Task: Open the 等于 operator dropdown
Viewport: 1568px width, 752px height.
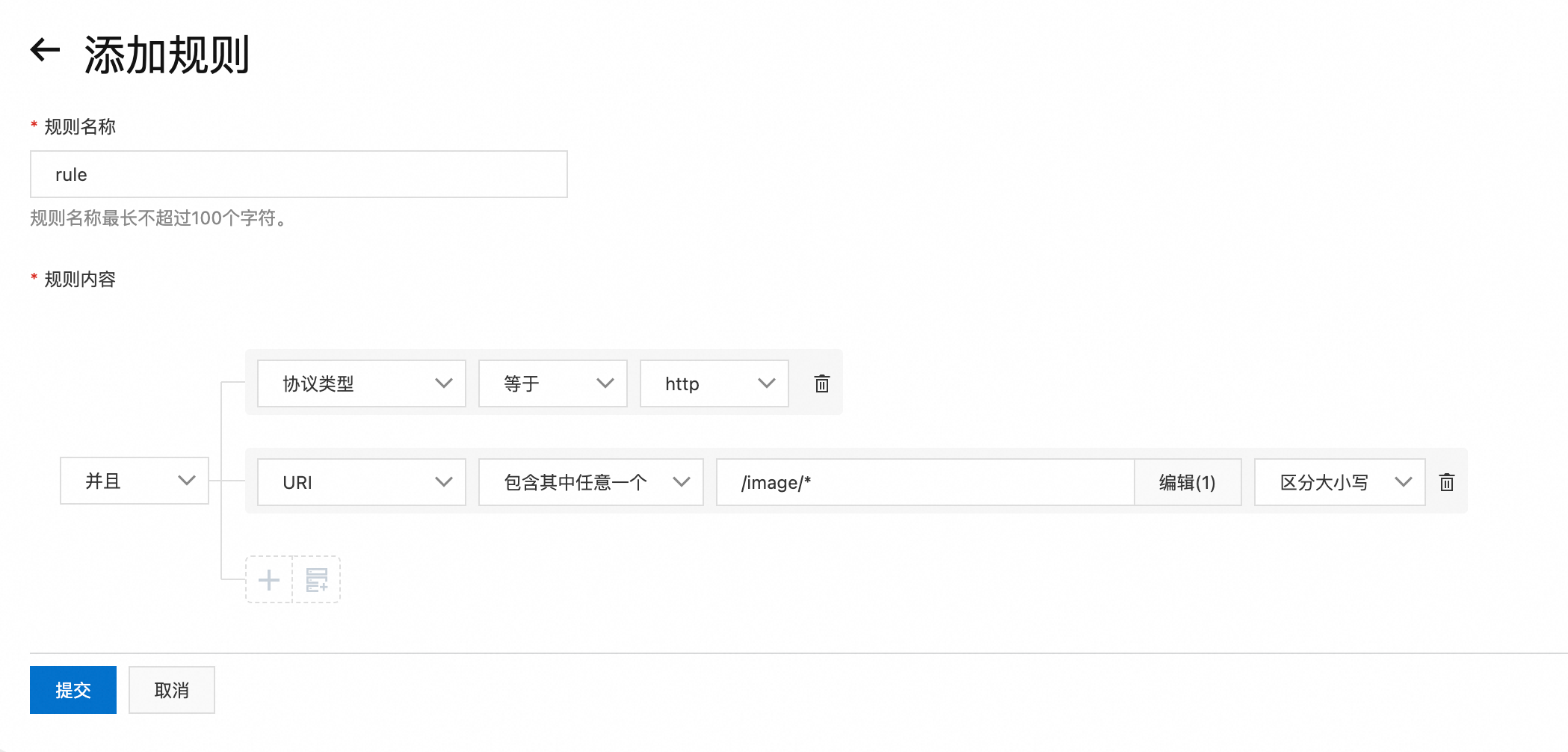Action: 553,383
